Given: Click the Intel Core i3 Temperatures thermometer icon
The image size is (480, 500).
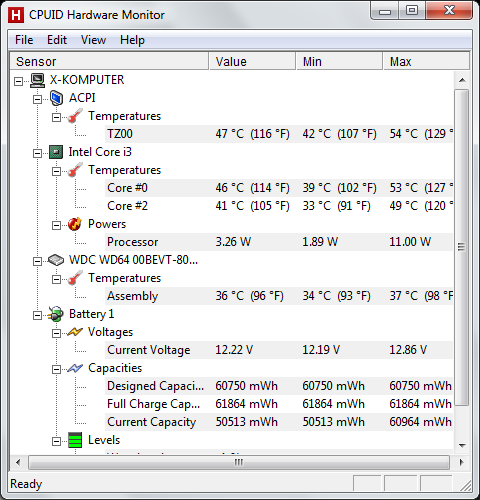Looking at the screenshot, I should pyautogui.click(x=75, y=170).
